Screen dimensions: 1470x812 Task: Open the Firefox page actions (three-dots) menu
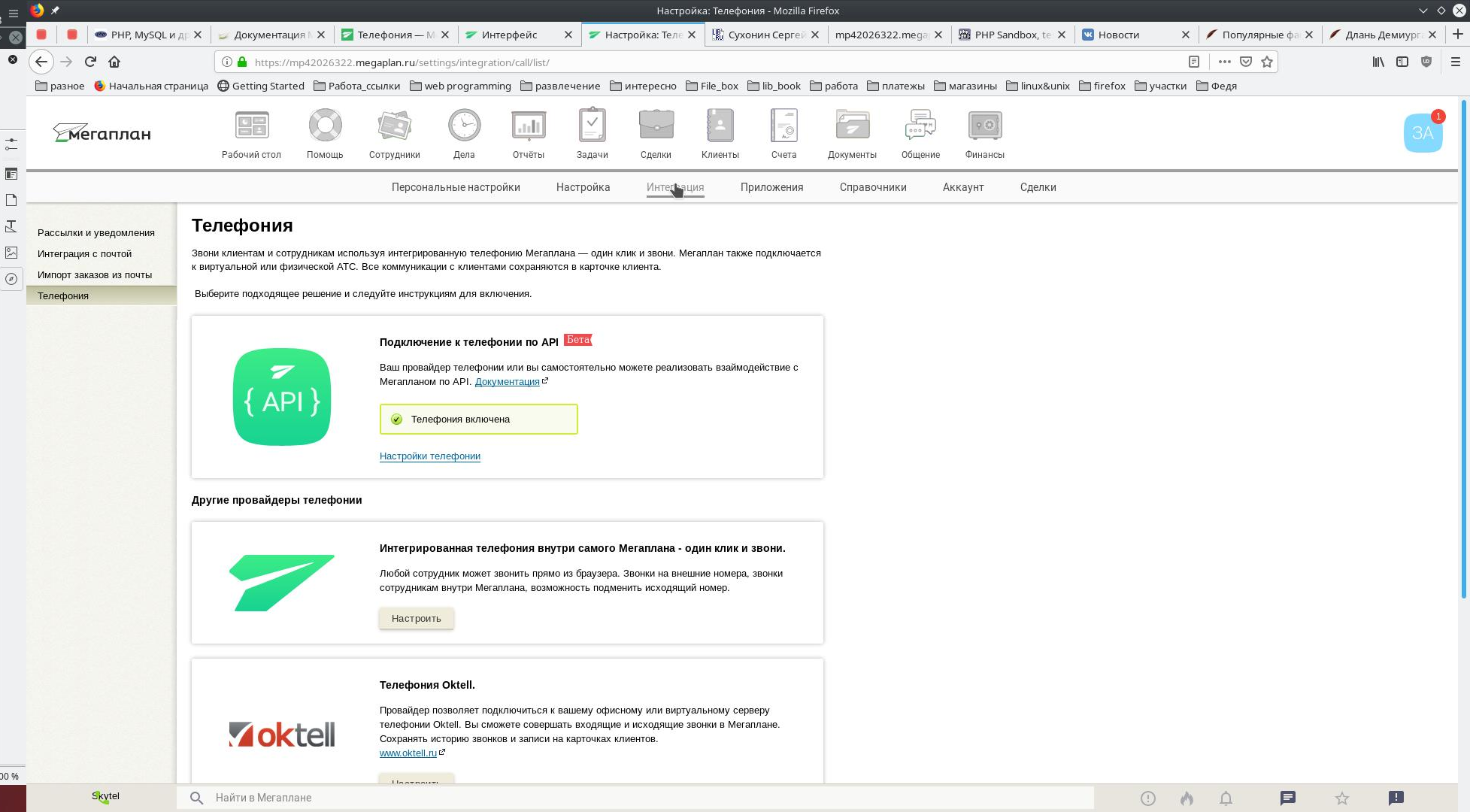pyautogui.click(x=1224, y=62)
